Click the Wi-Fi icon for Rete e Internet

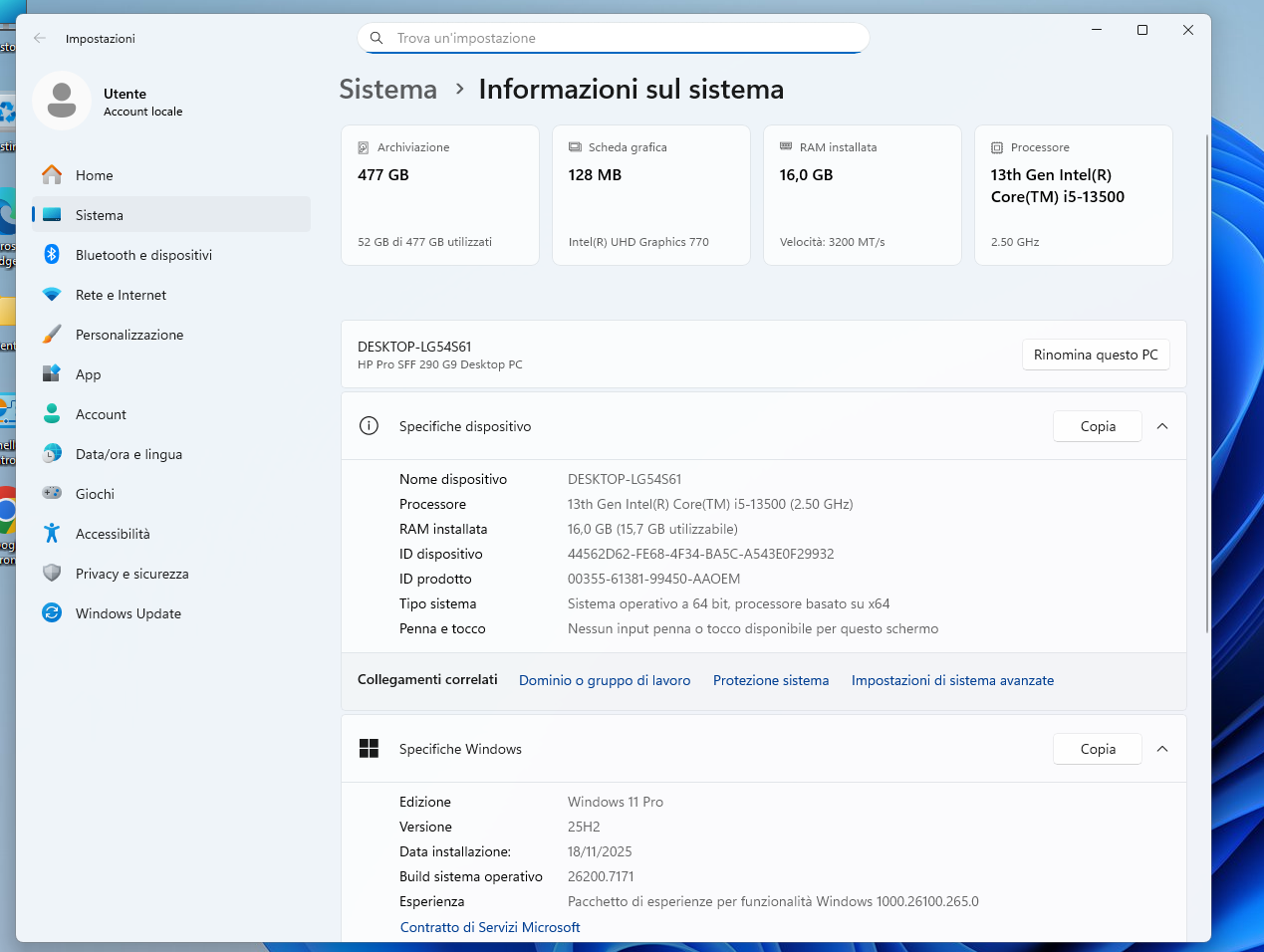[52, 295]
